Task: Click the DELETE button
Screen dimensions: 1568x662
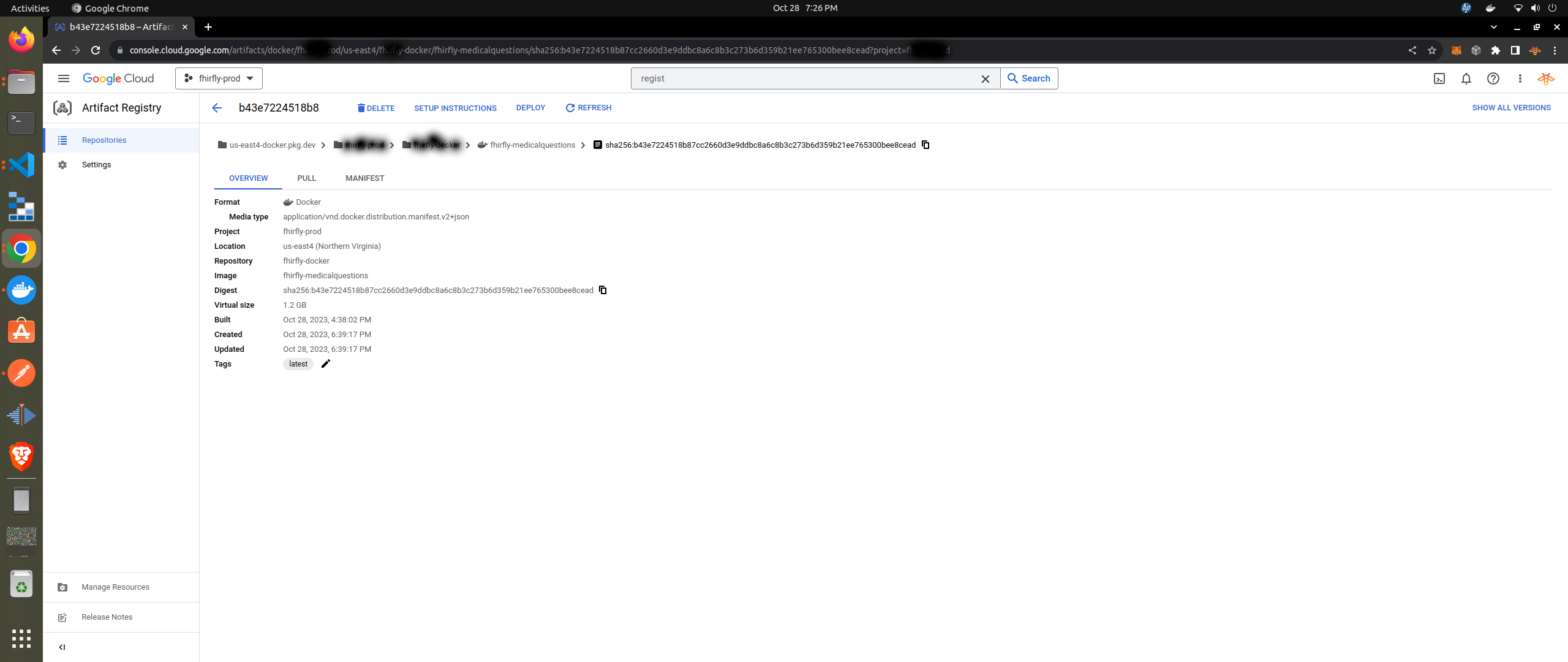Action: (x=375, y=108)
